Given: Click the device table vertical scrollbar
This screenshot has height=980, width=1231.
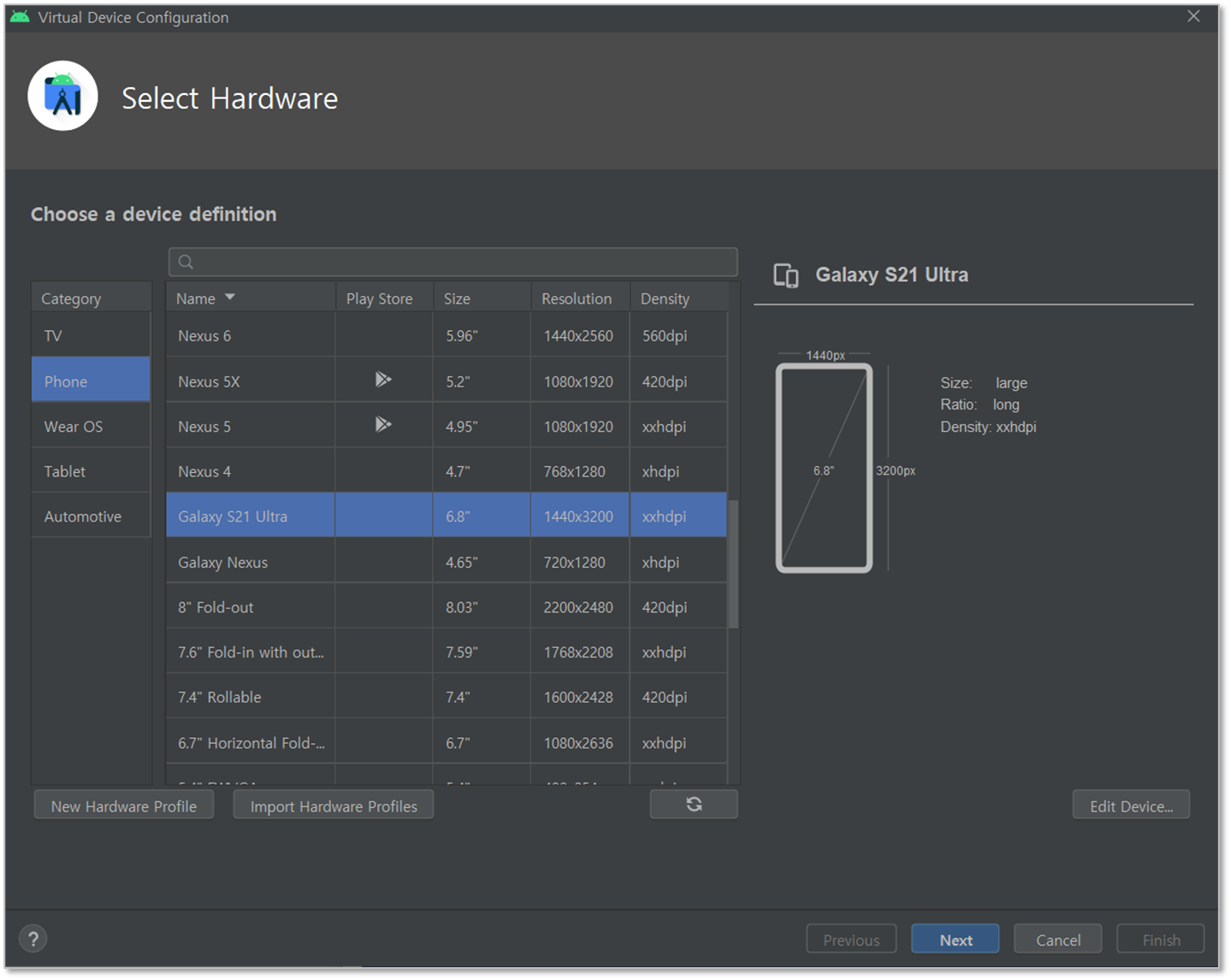Looking at the screenshot, I should click(x=733, y=564).
